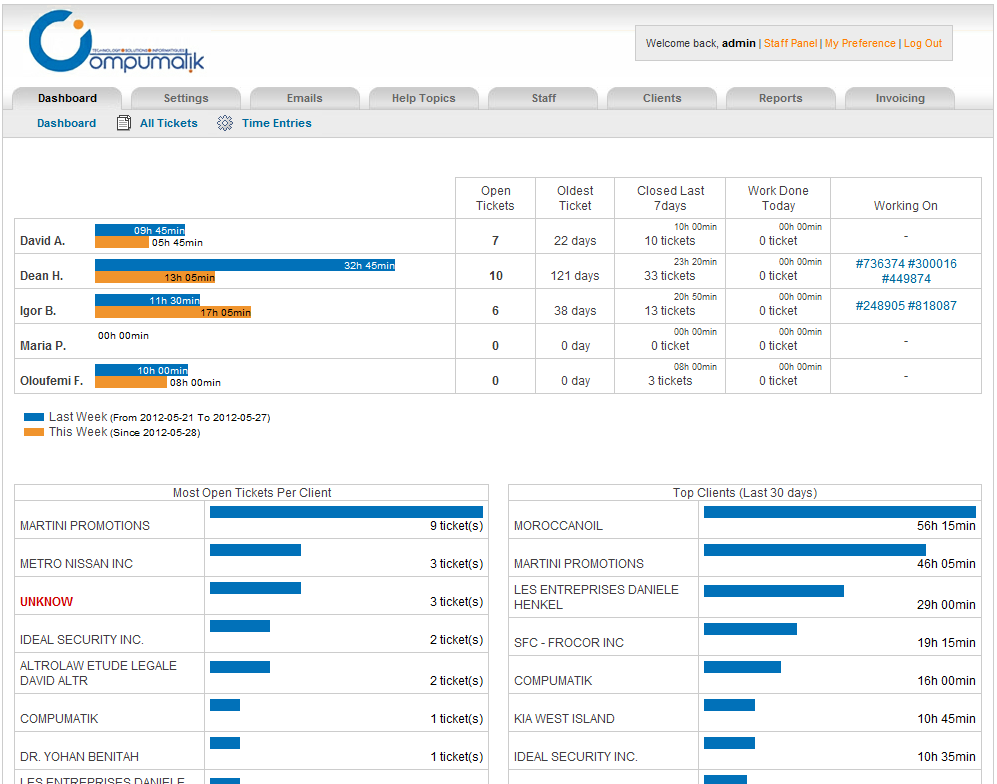Open ticket #300016
The image size is (997, 784).
point(932,264)
